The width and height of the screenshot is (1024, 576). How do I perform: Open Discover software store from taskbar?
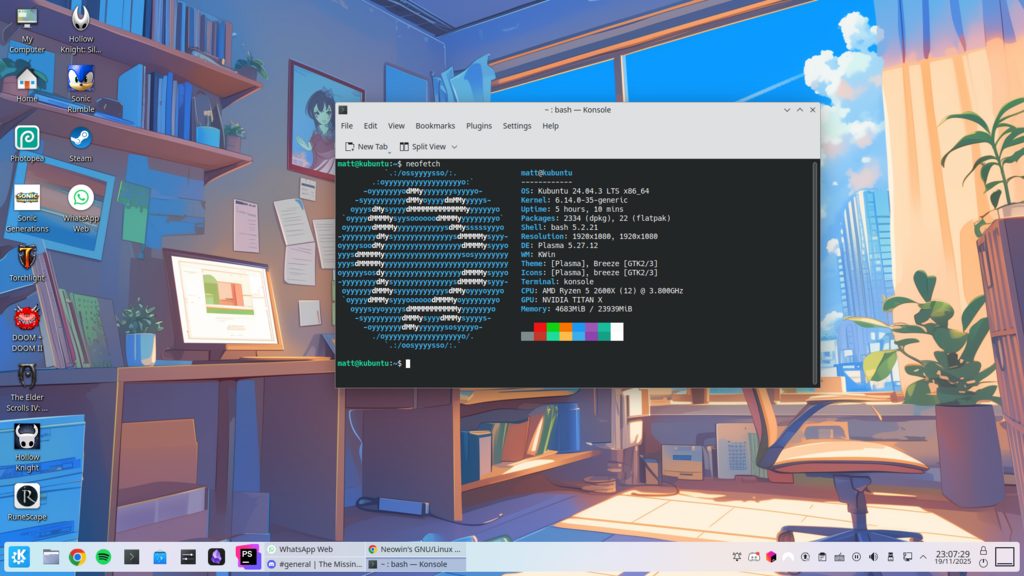(160, 557)
